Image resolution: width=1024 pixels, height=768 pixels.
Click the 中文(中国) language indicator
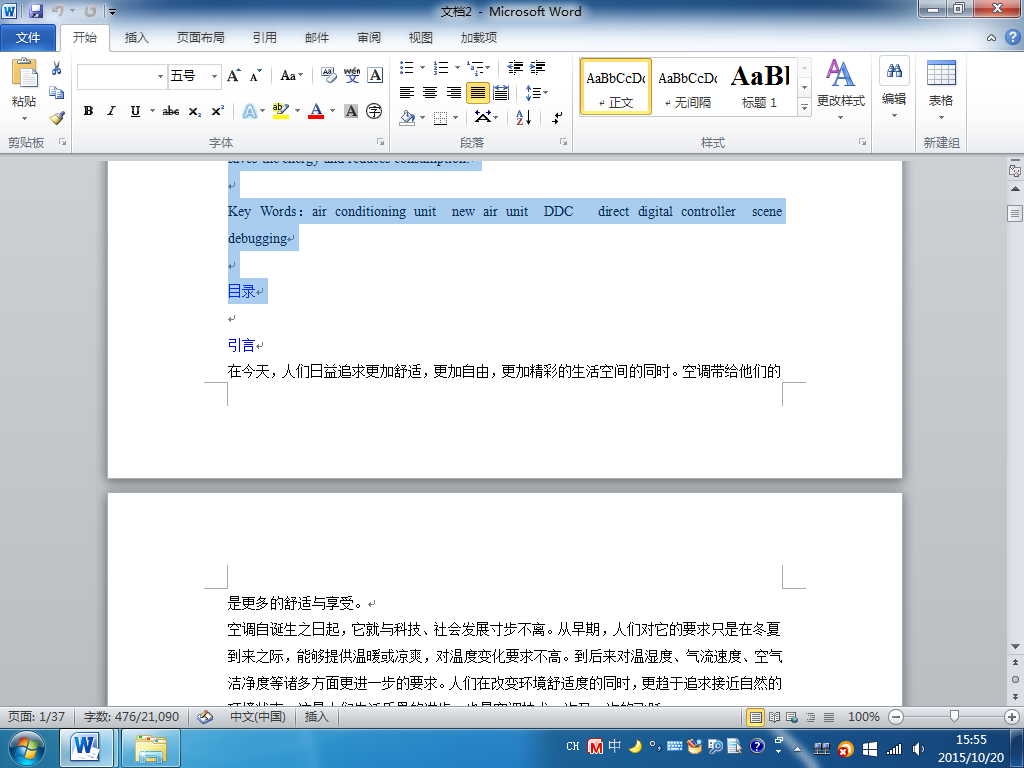tap(257, 717)
